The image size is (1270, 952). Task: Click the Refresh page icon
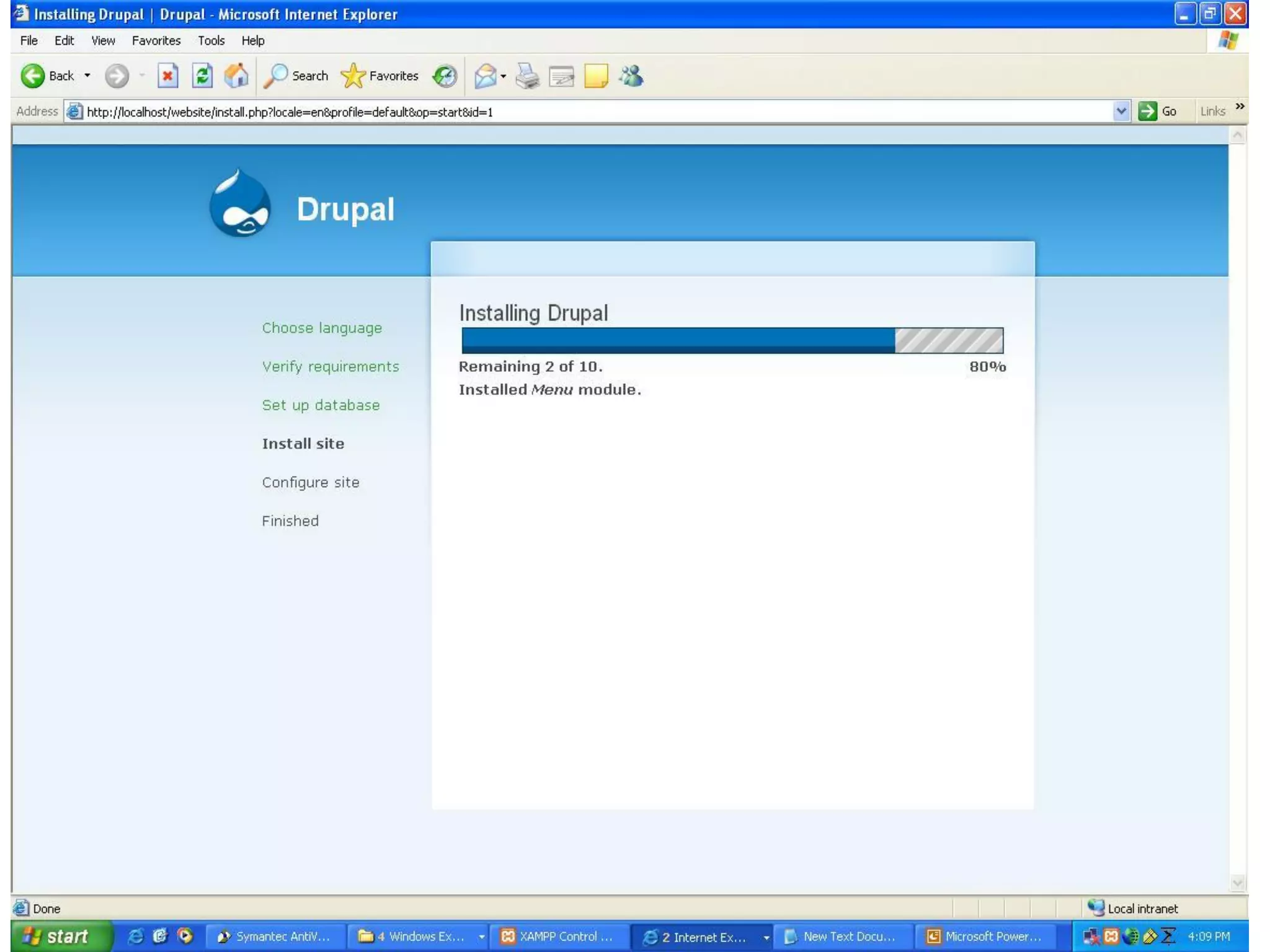(202, 76)
